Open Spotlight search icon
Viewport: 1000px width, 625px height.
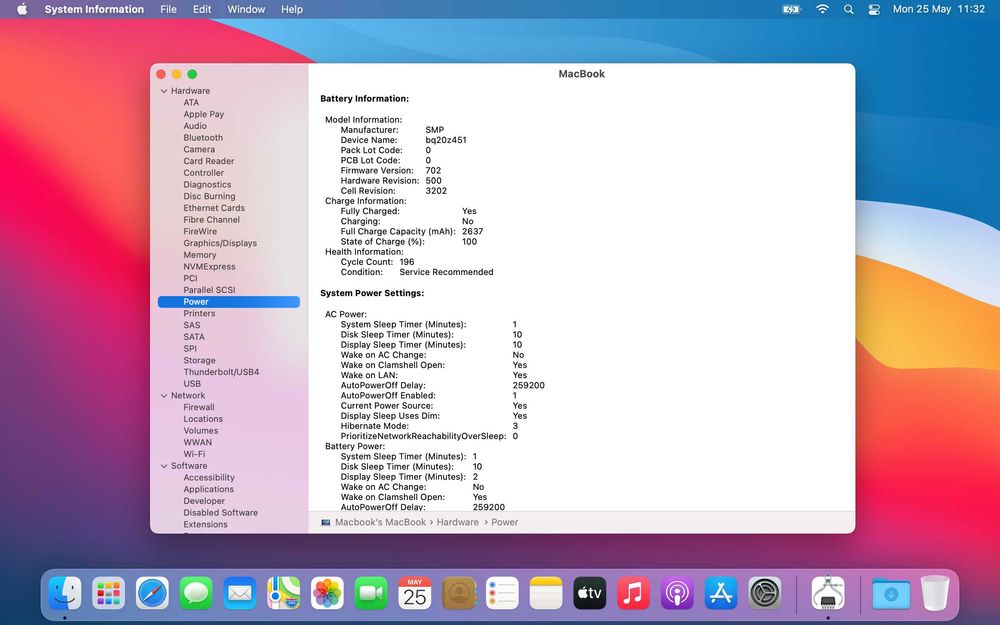pyautogui.click(x=848, y=9)
